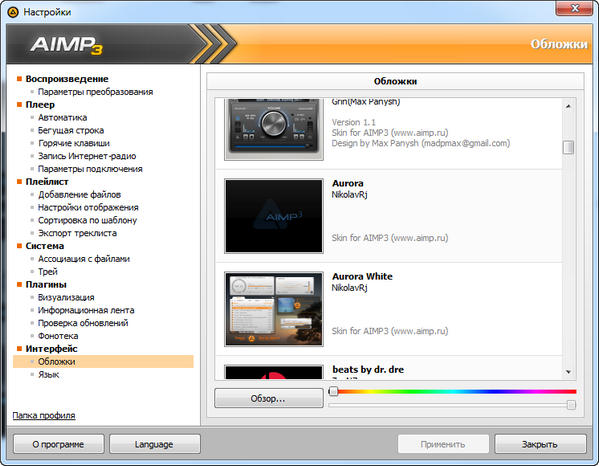Click the Применить button
599x466 pixels.
click(443, 444)
